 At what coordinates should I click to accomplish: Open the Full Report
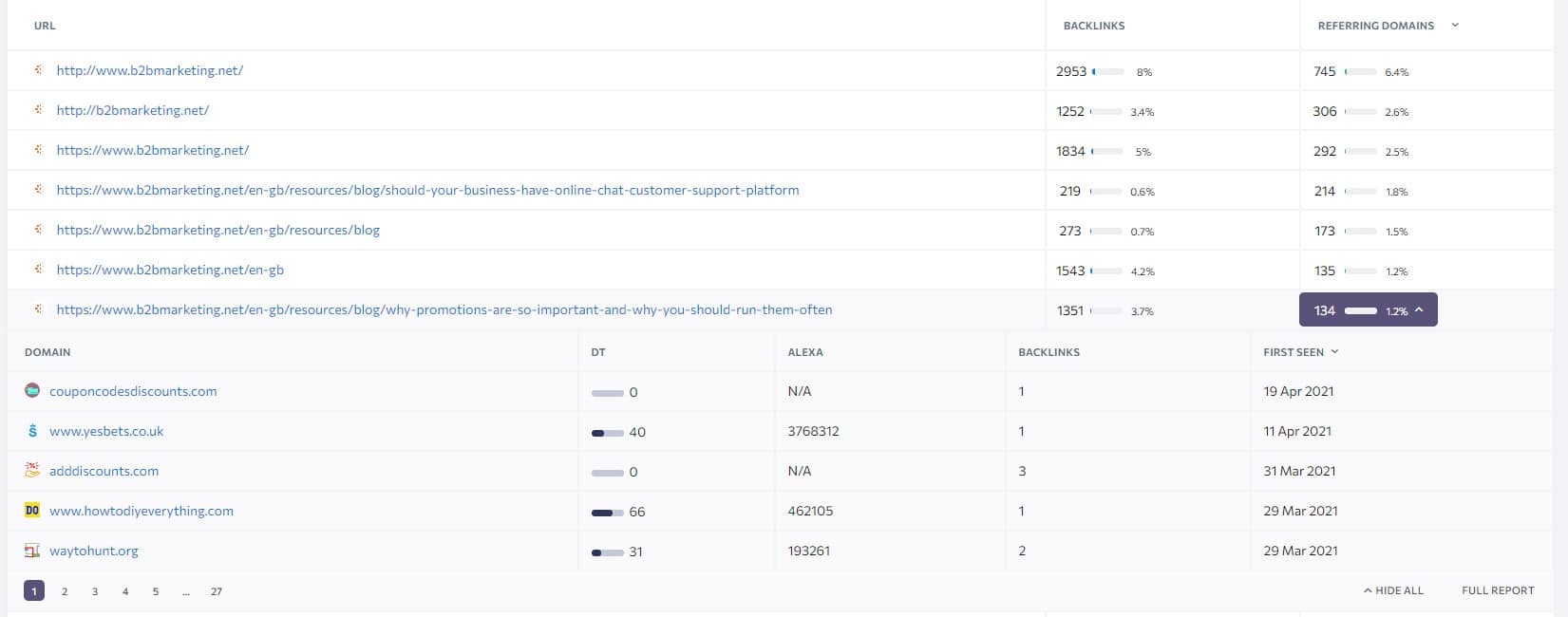[x=1498, y=590]
